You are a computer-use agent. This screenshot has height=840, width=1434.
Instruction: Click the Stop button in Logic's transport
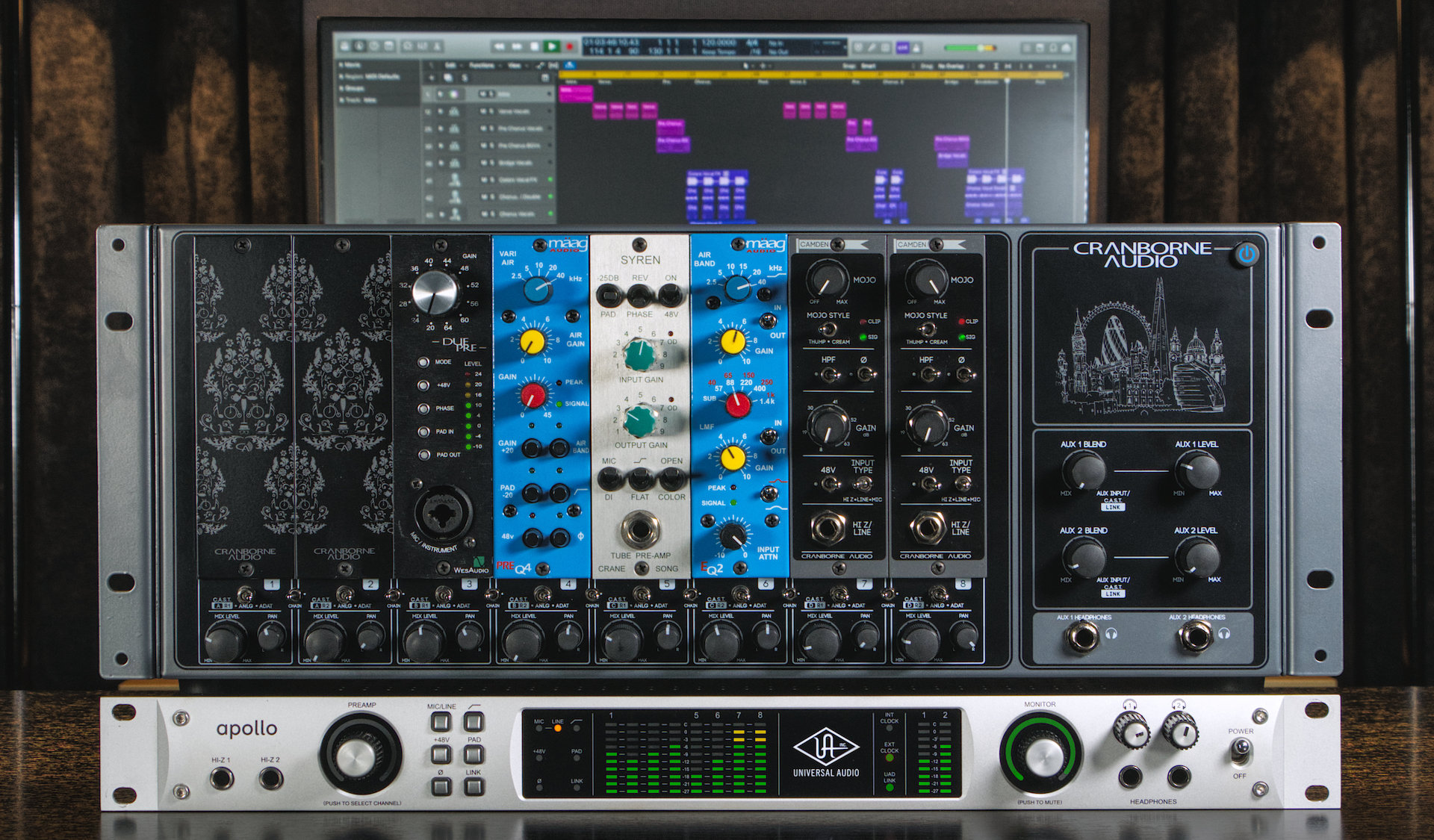click(535, 46)
